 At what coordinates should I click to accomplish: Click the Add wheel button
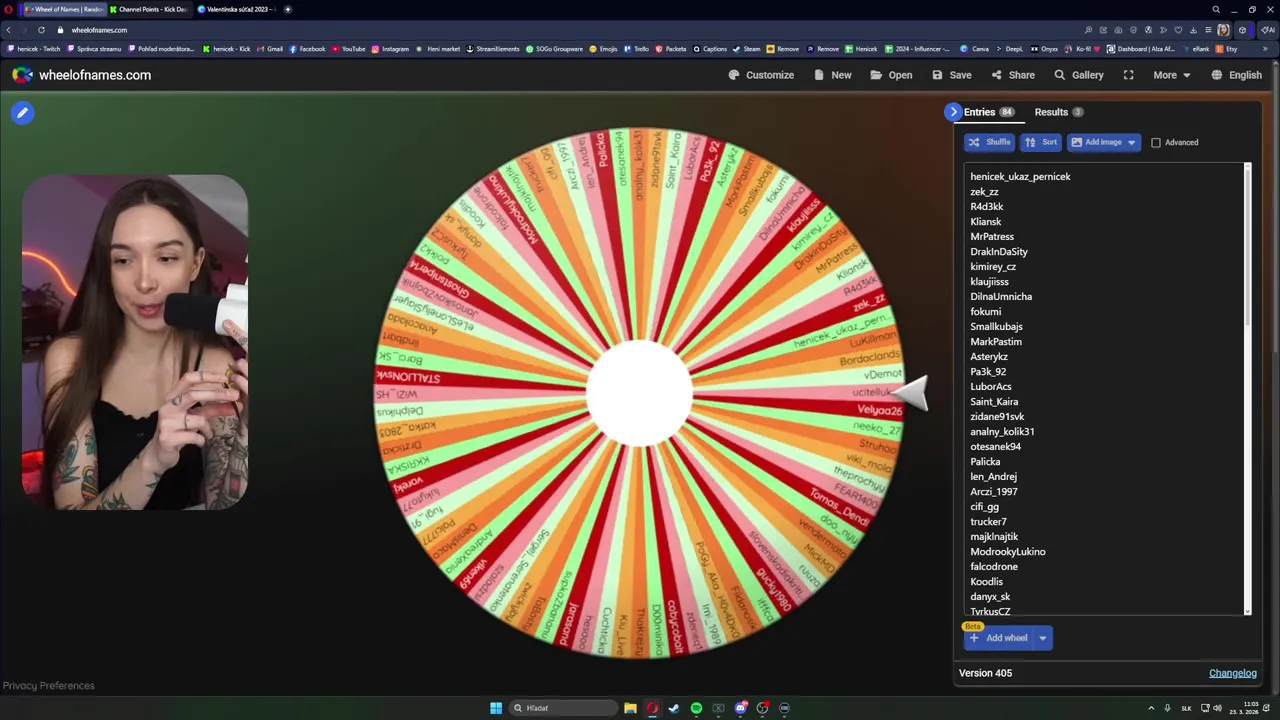click(998, 638)
